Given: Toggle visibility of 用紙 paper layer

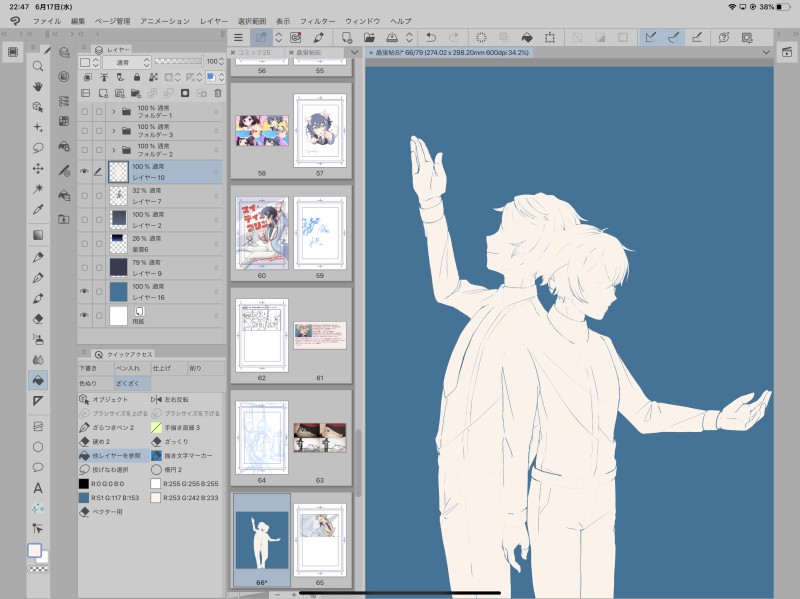Looking at the screenshot, I should click(x=84, y=316).
